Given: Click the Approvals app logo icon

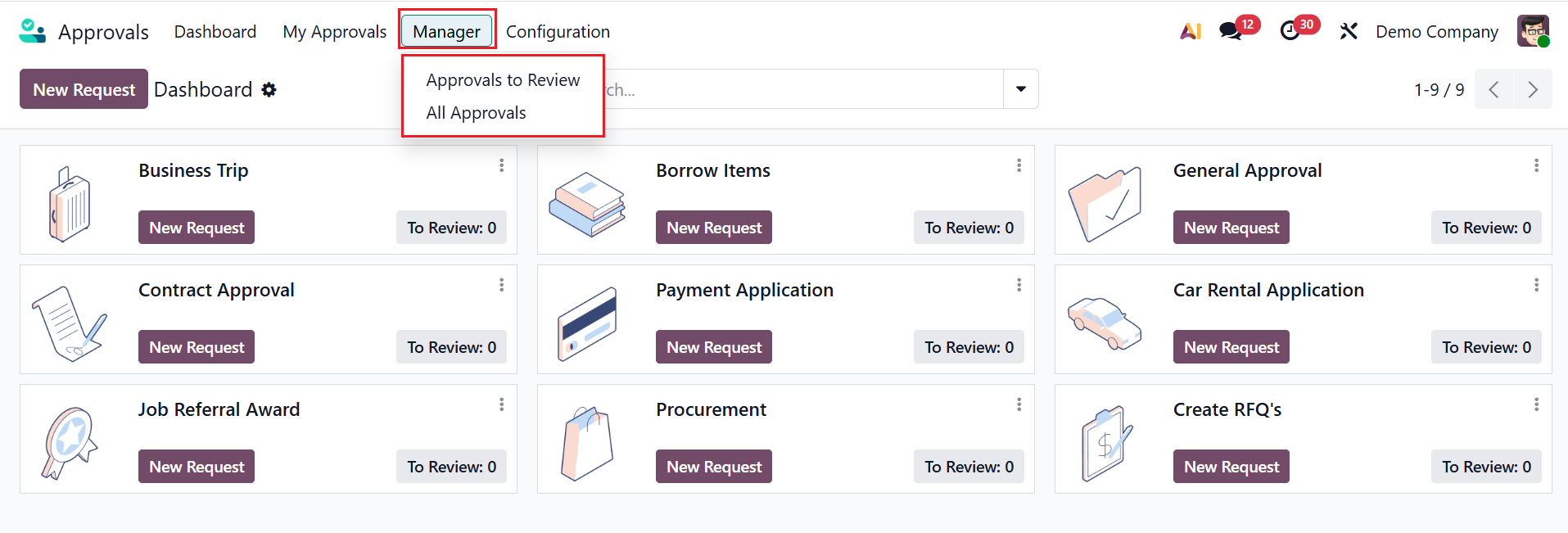Looking at the screenshot, I should click(x=32, y=31).
